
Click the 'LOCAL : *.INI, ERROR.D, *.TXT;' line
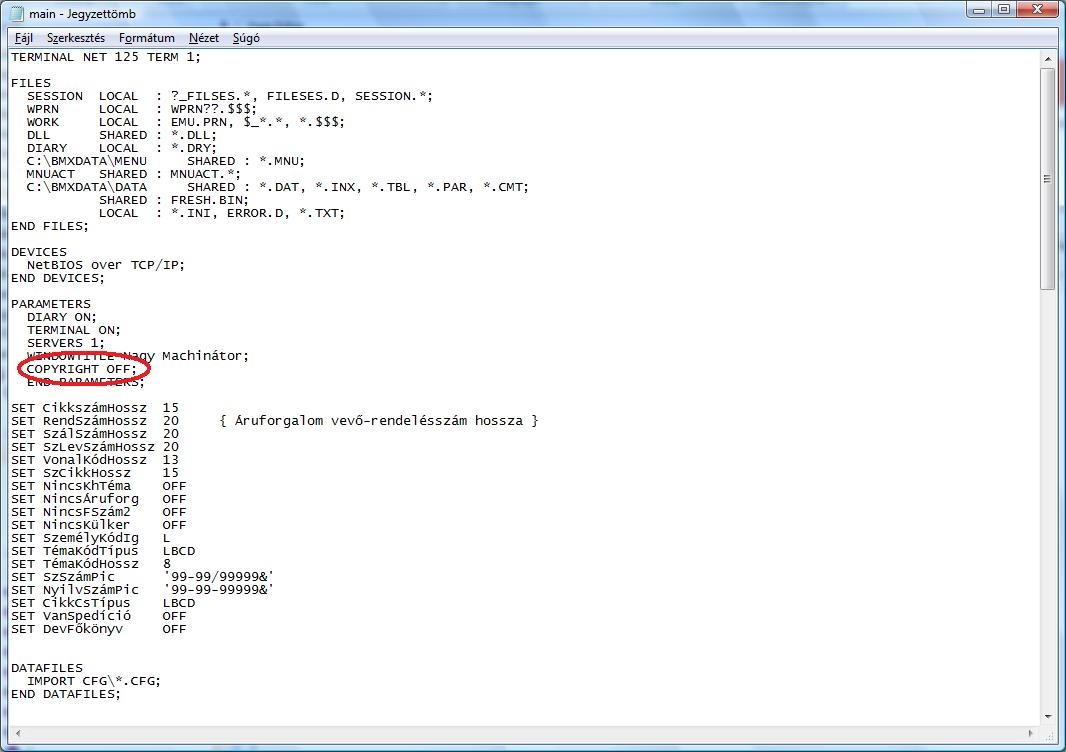[x=222, y=213]
